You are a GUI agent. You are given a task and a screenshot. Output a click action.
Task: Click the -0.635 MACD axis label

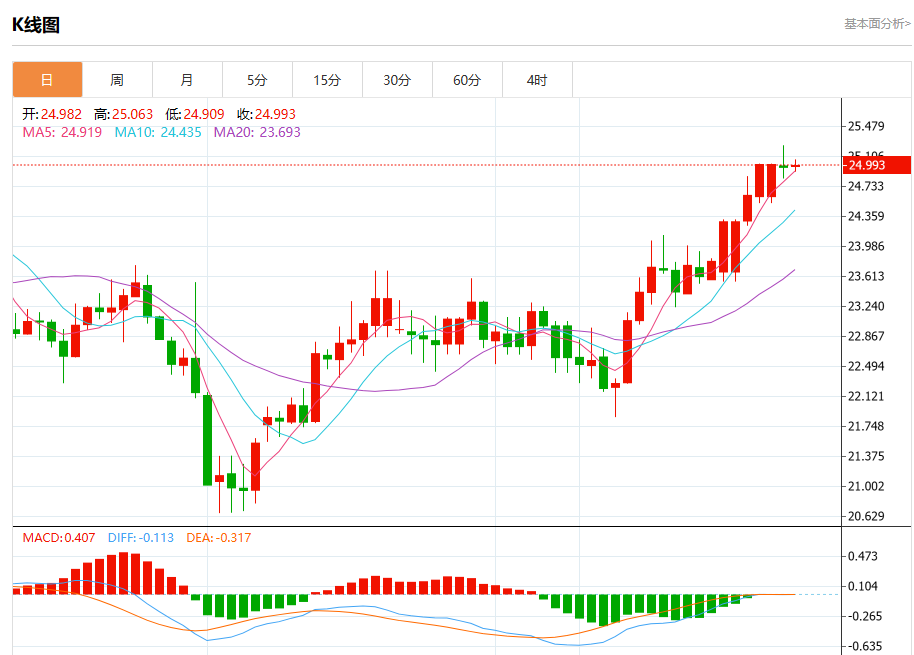point(864,646)
